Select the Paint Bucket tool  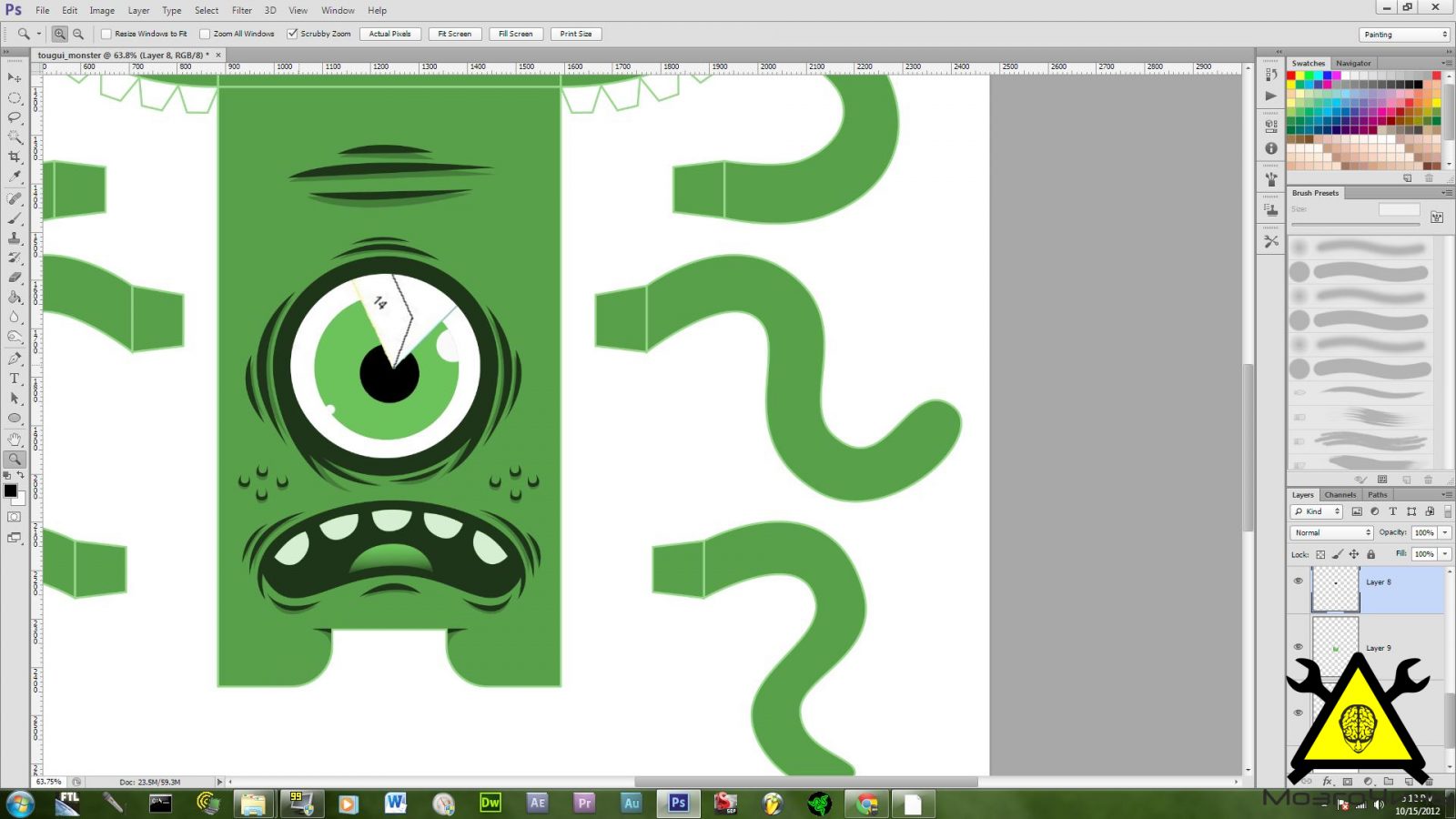[x=14, y=298]
